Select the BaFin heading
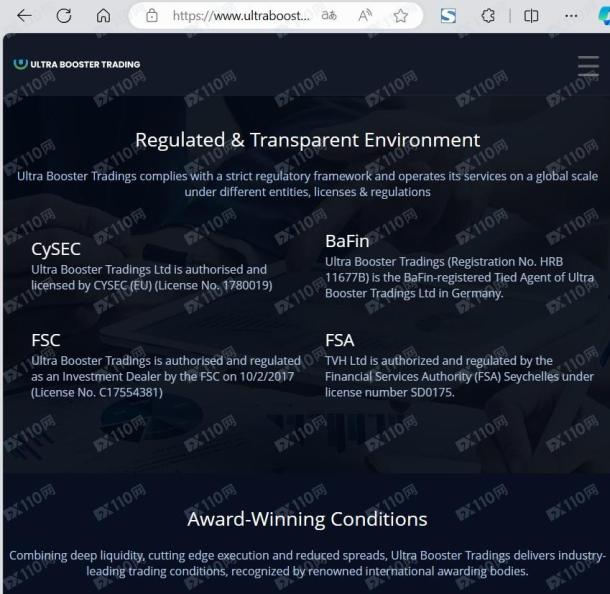The width and height of the screenshot is (610, 594). [x=347, y=241]
